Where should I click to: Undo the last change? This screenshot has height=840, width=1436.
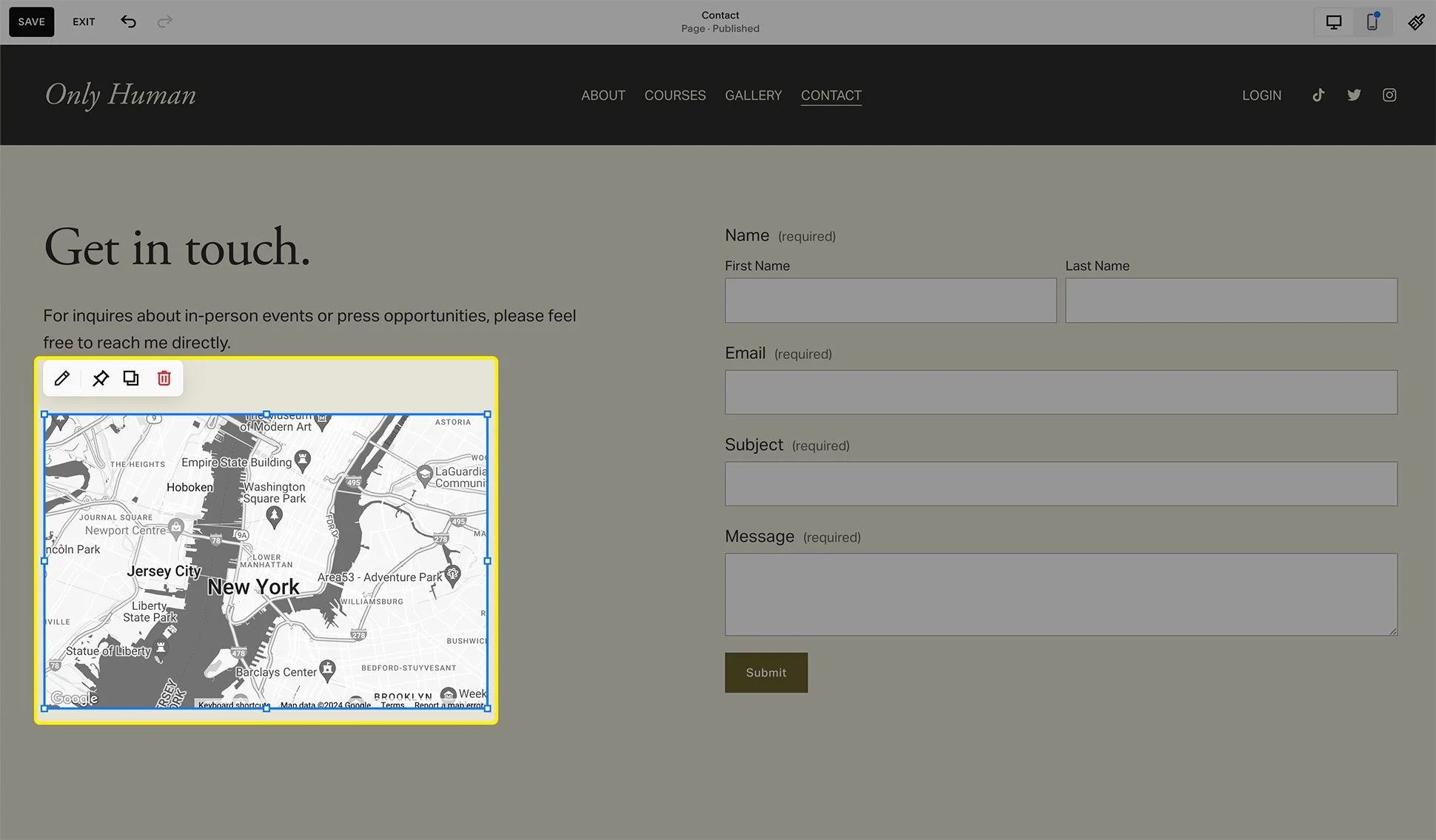pyautogui.click(x=128, y=21)
